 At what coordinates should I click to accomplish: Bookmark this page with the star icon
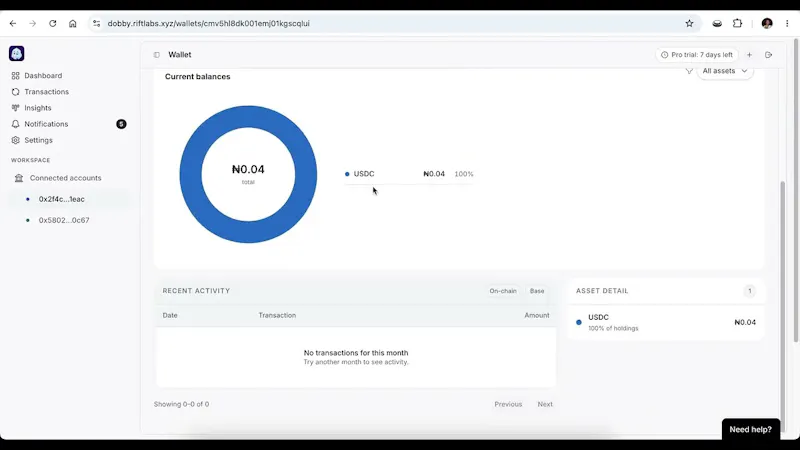689,23
